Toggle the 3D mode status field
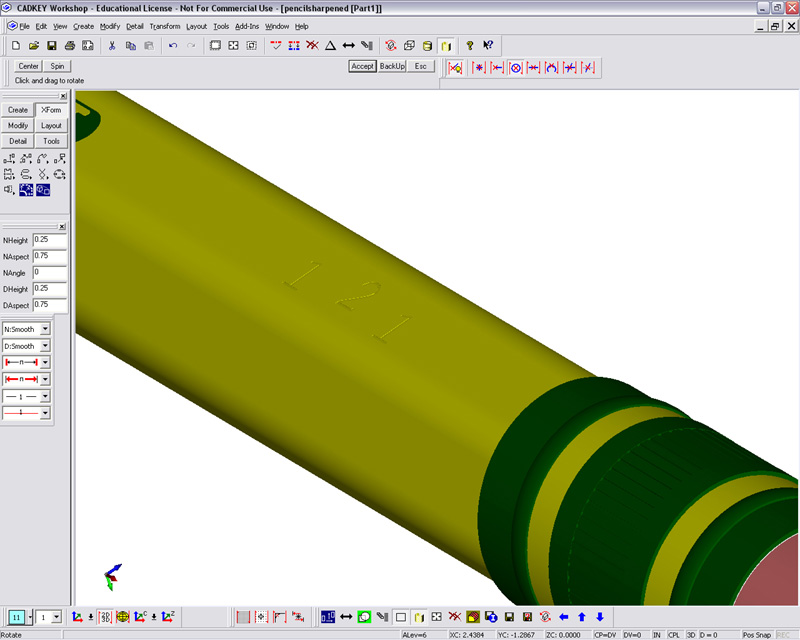The width and height of the screenshot is (800, 640). (690, 635)
